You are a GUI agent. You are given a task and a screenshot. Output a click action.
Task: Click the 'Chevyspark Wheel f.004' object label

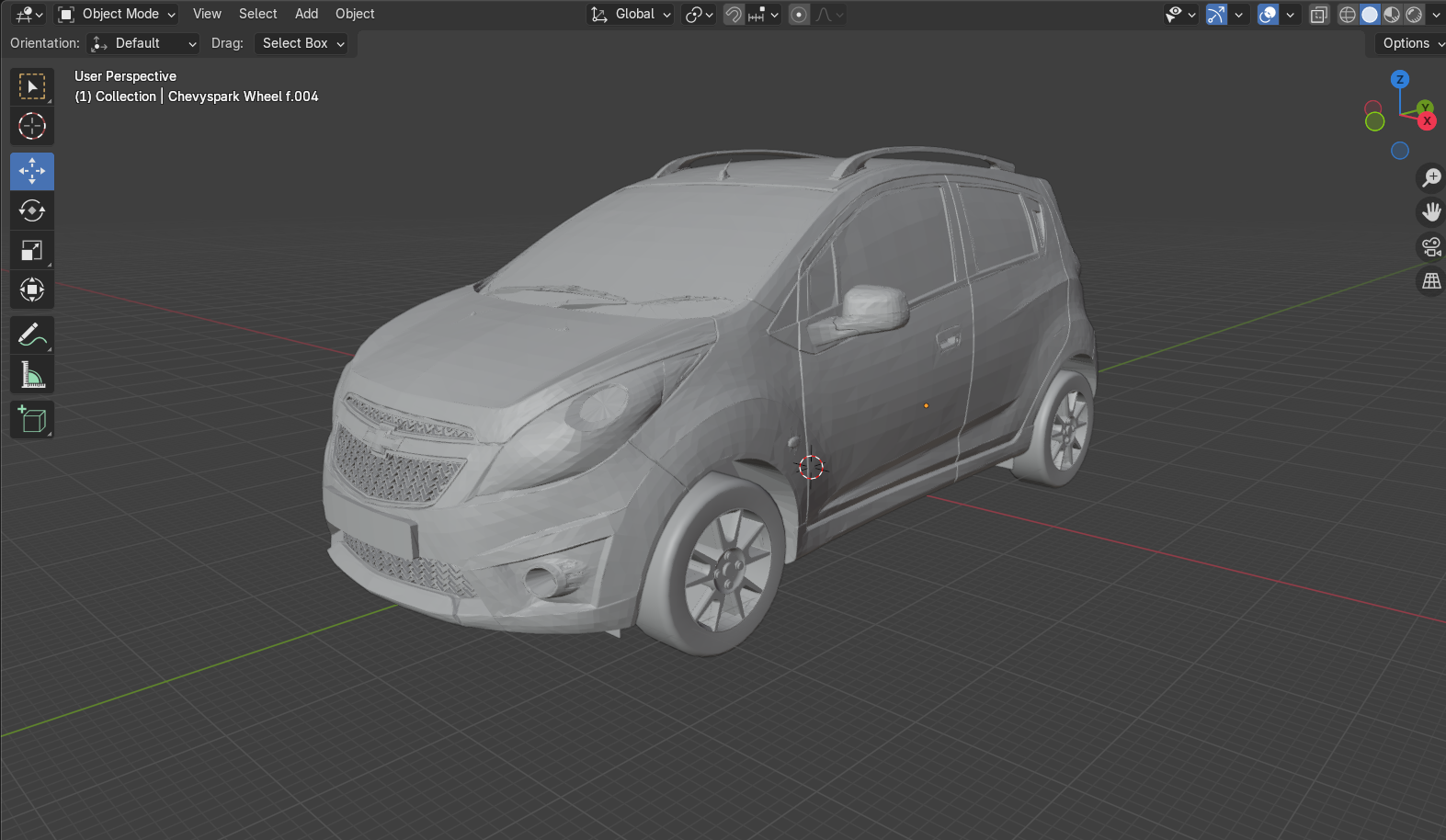(x=244, y=96)
